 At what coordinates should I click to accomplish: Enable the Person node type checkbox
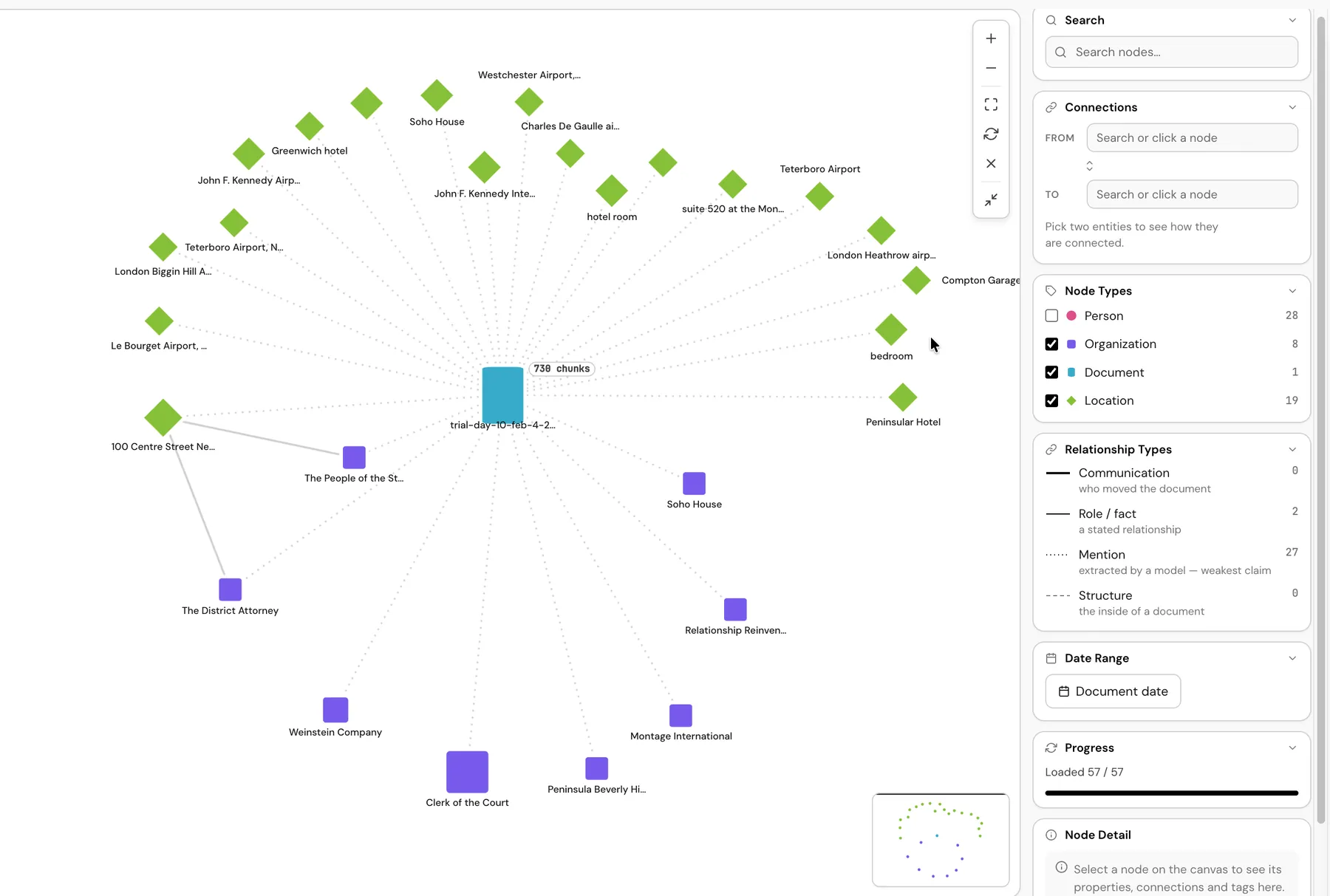1051,315
